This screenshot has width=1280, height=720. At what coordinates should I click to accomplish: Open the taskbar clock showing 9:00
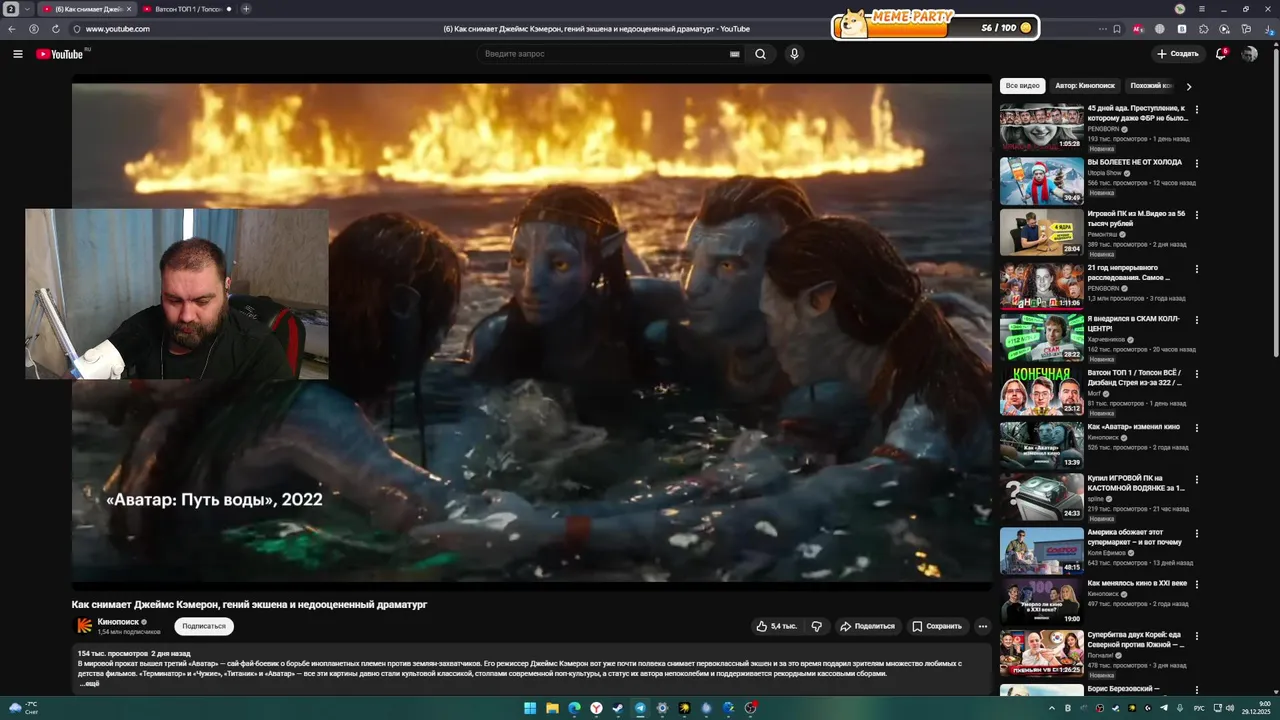[1258, 708]
